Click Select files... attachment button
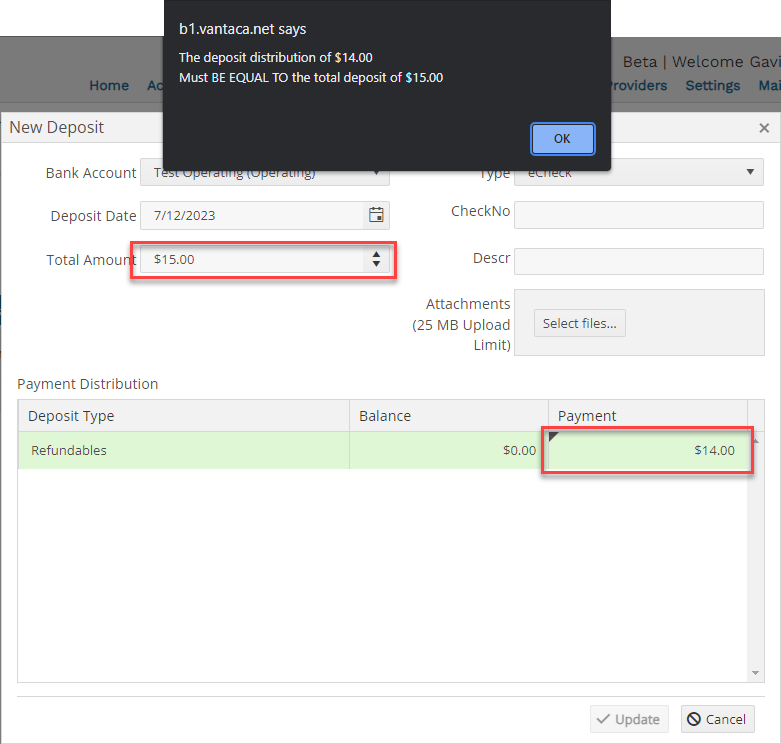Image resolution: width=781 pixels, height=744 pixels. (580, 323)
